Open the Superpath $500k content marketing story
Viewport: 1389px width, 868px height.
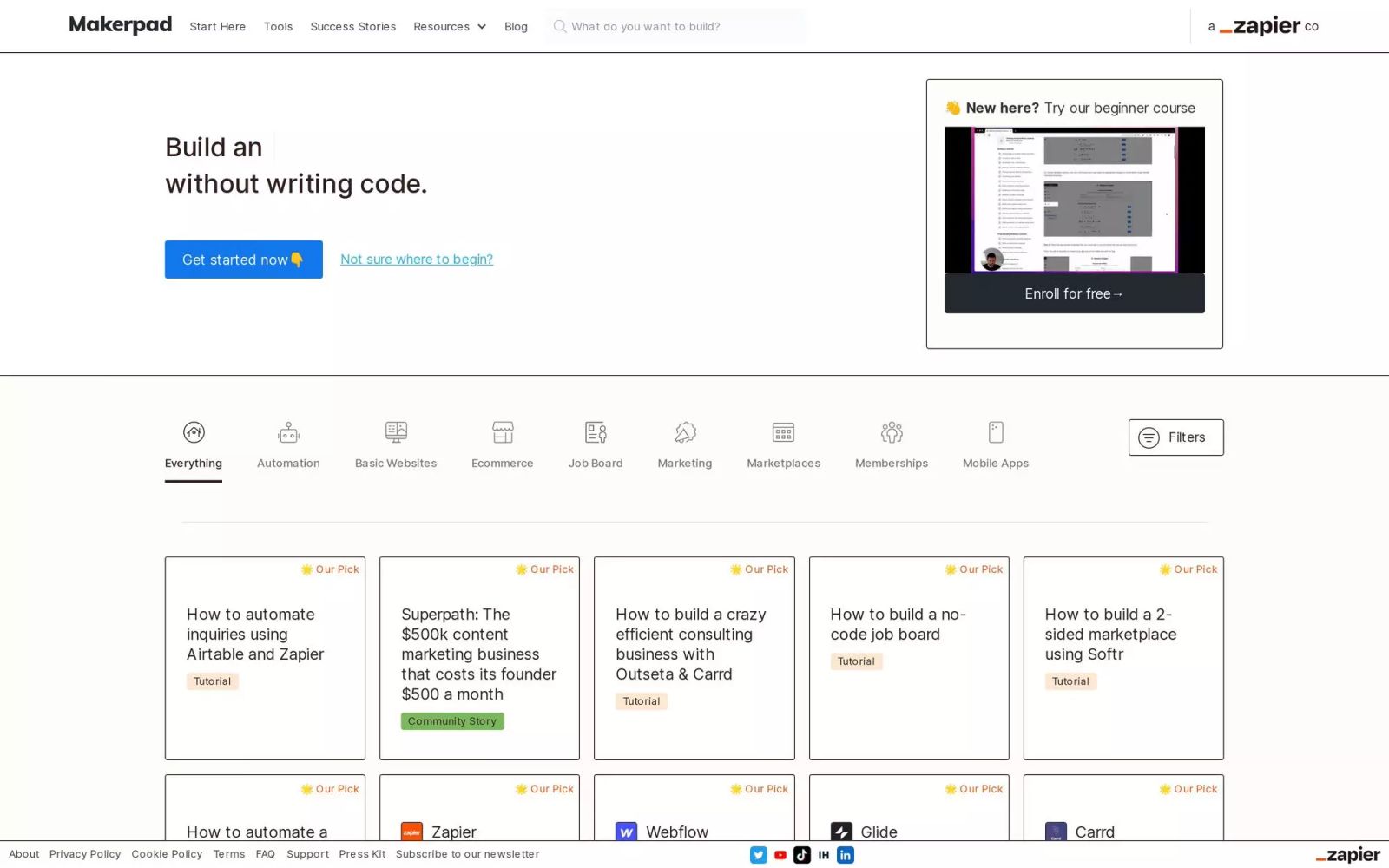pos(479,658)
